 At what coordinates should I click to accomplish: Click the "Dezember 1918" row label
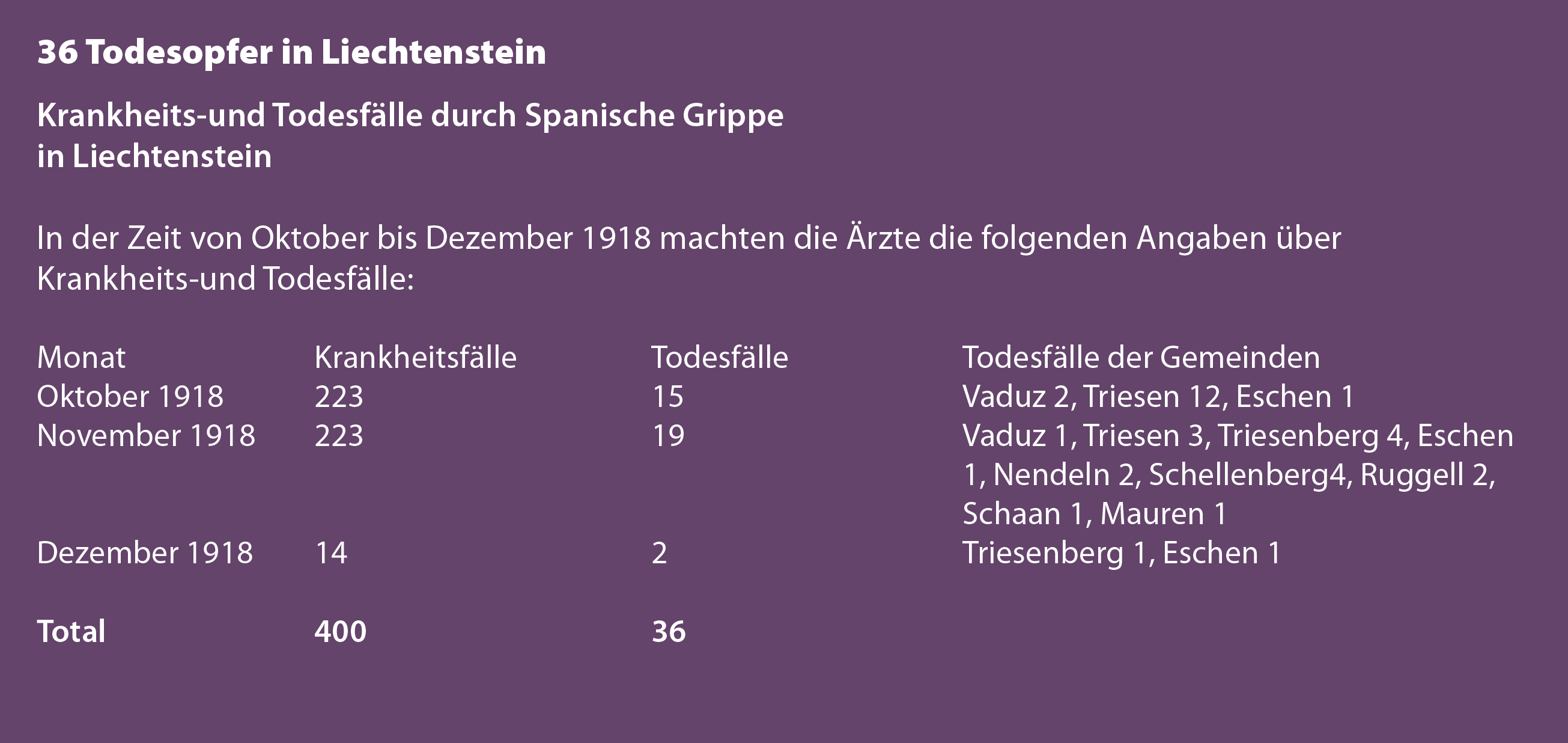144,553
